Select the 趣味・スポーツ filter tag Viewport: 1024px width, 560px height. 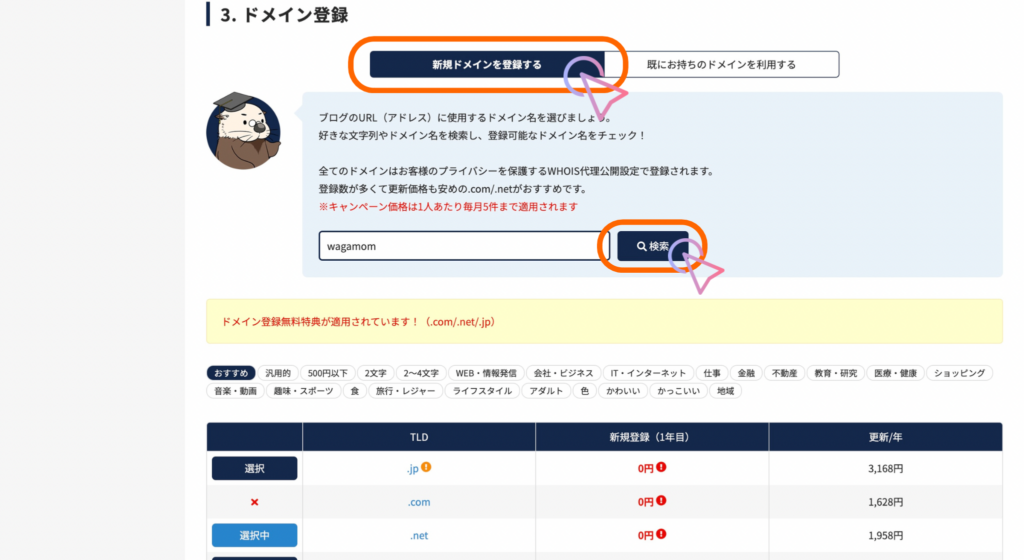302,391
